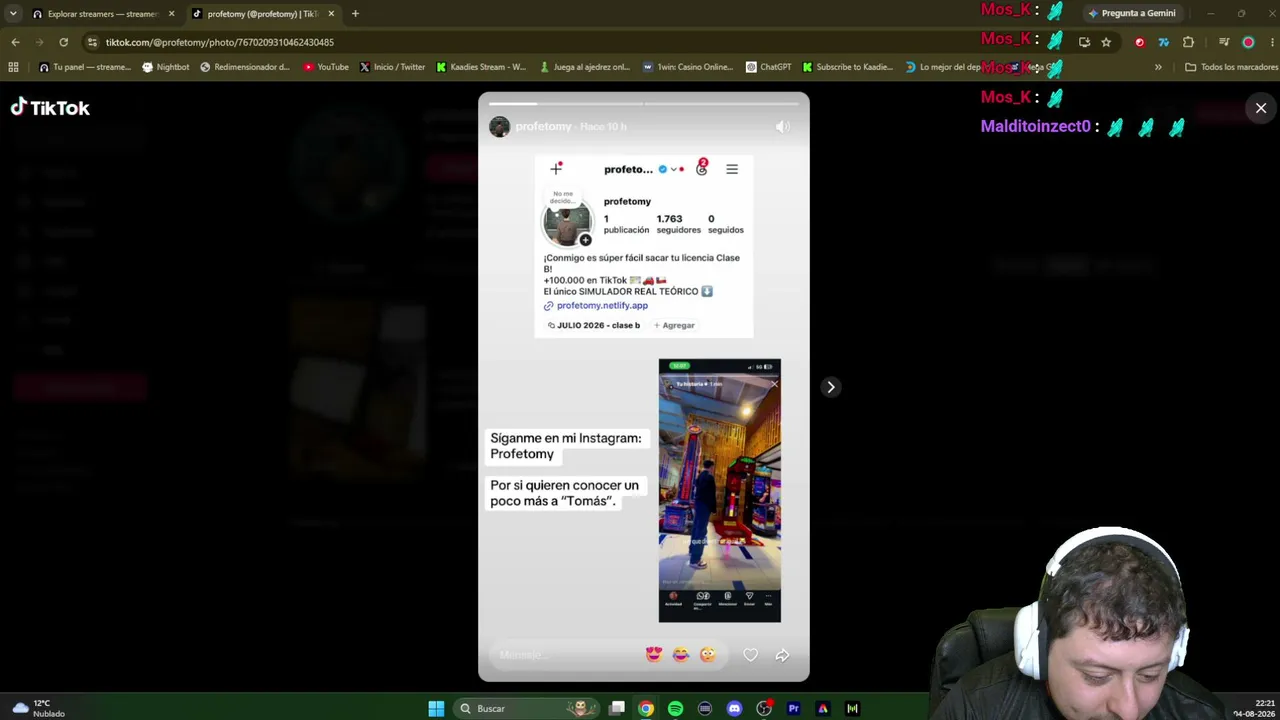Open Adobe Premiere Pro from the taskbar
The image size is (1280, 720).
pyautogui.click(x=794, y=709)
